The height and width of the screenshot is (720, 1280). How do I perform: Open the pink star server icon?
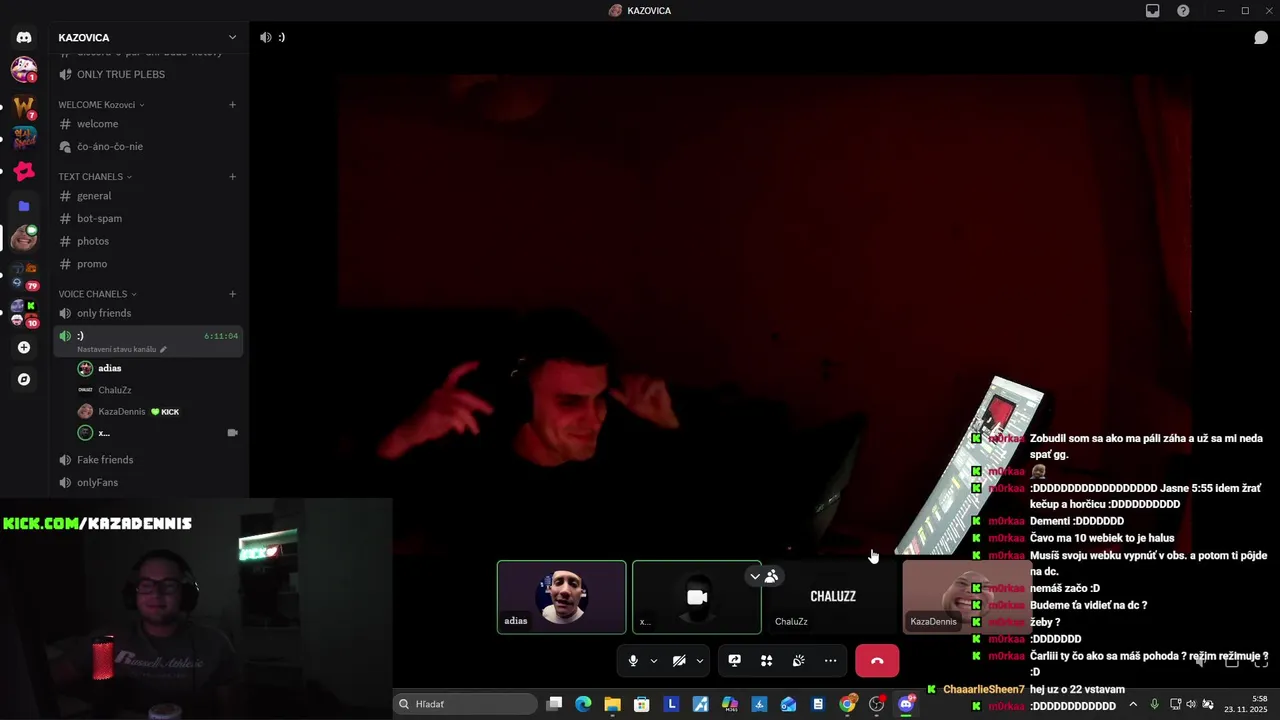tap(24, 172)
